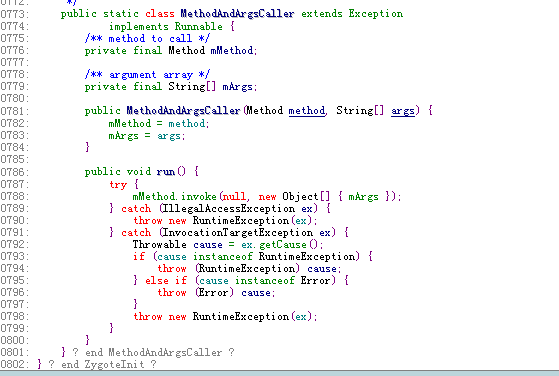Select the getCause call

(283, 244)
